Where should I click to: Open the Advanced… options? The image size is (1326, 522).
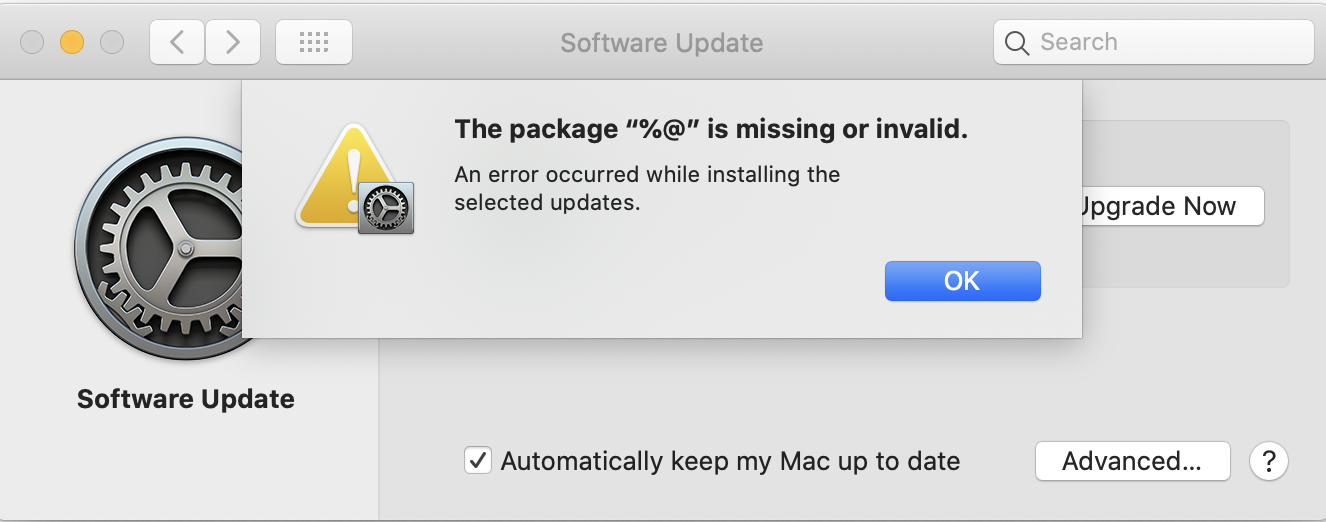tap(1132, 461)
